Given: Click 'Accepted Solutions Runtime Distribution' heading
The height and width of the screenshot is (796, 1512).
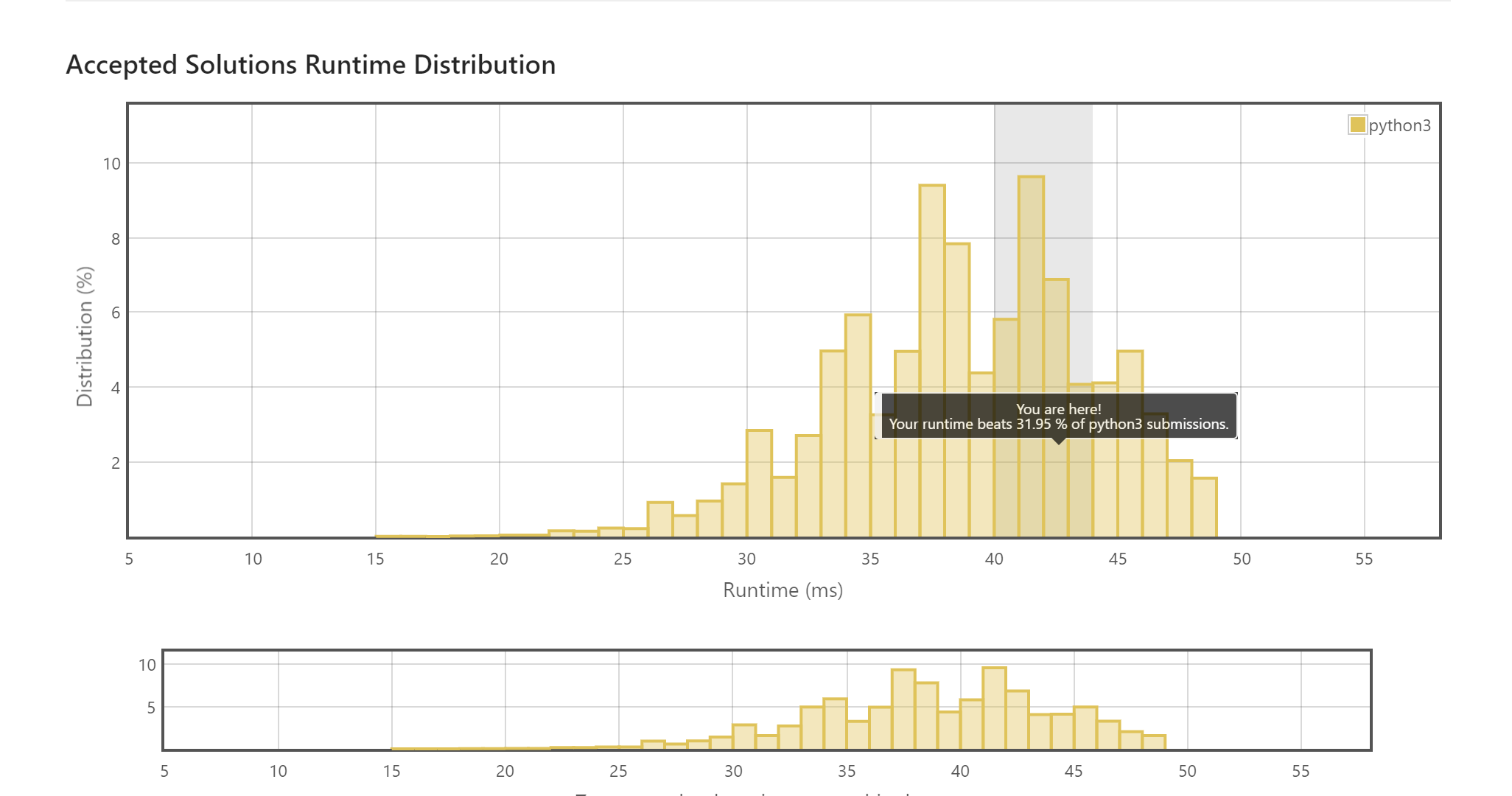Looking at the screenshot, I should 310,65.
